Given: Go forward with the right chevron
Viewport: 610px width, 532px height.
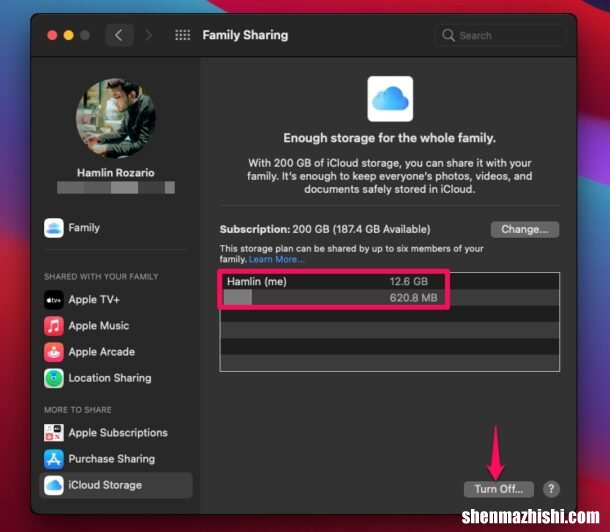Looking at the screenshot, I should coord(148,35).
